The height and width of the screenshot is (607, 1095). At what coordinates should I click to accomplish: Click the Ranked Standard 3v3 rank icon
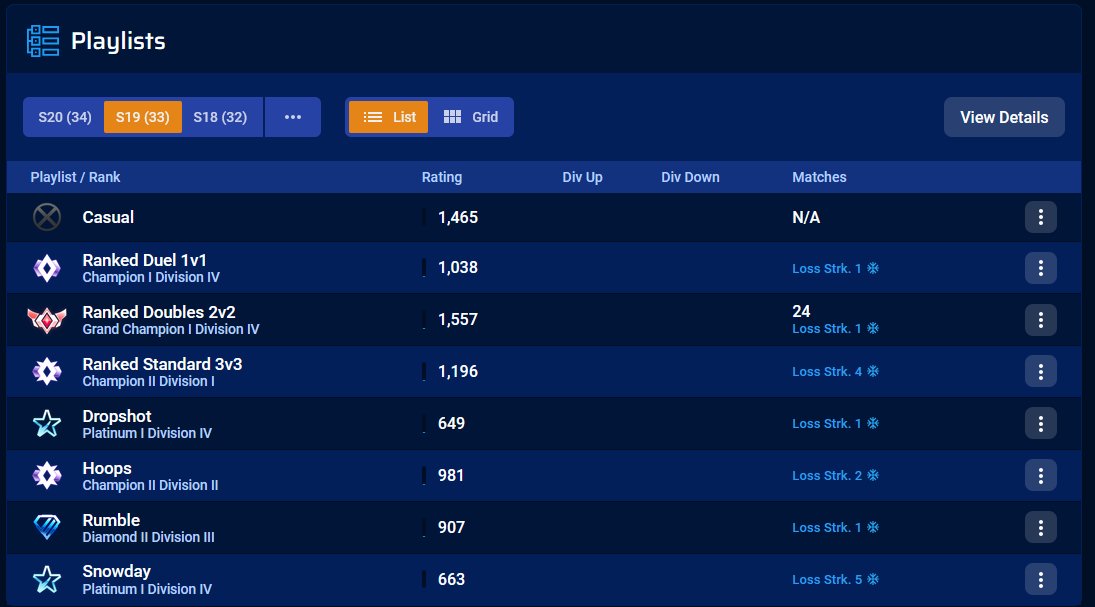pos(47,372)
